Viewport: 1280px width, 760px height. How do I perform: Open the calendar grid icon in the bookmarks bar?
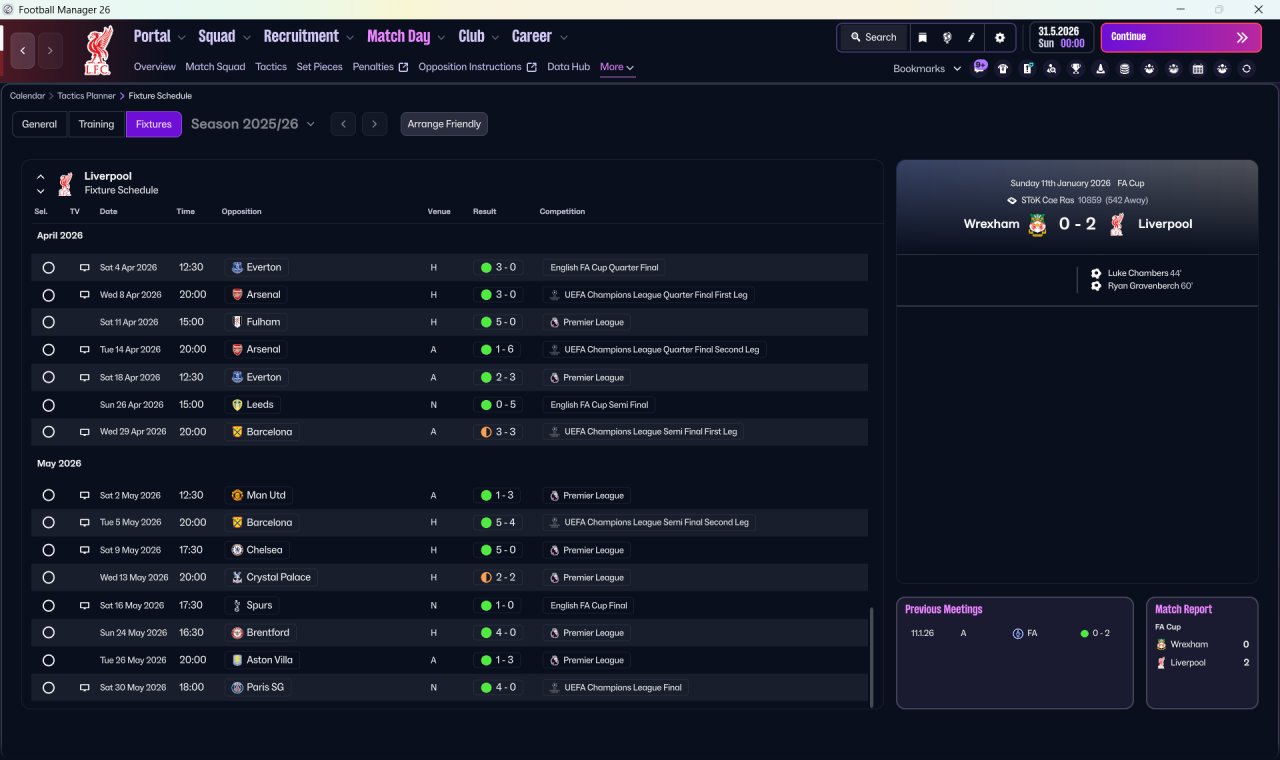[1198, 69]
